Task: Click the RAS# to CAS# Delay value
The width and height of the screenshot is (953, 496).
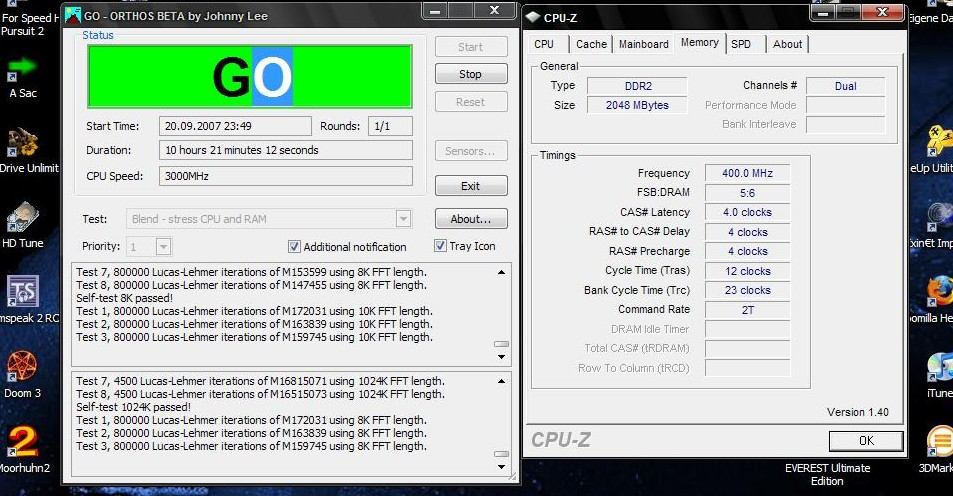Action: tap(748, 232)
